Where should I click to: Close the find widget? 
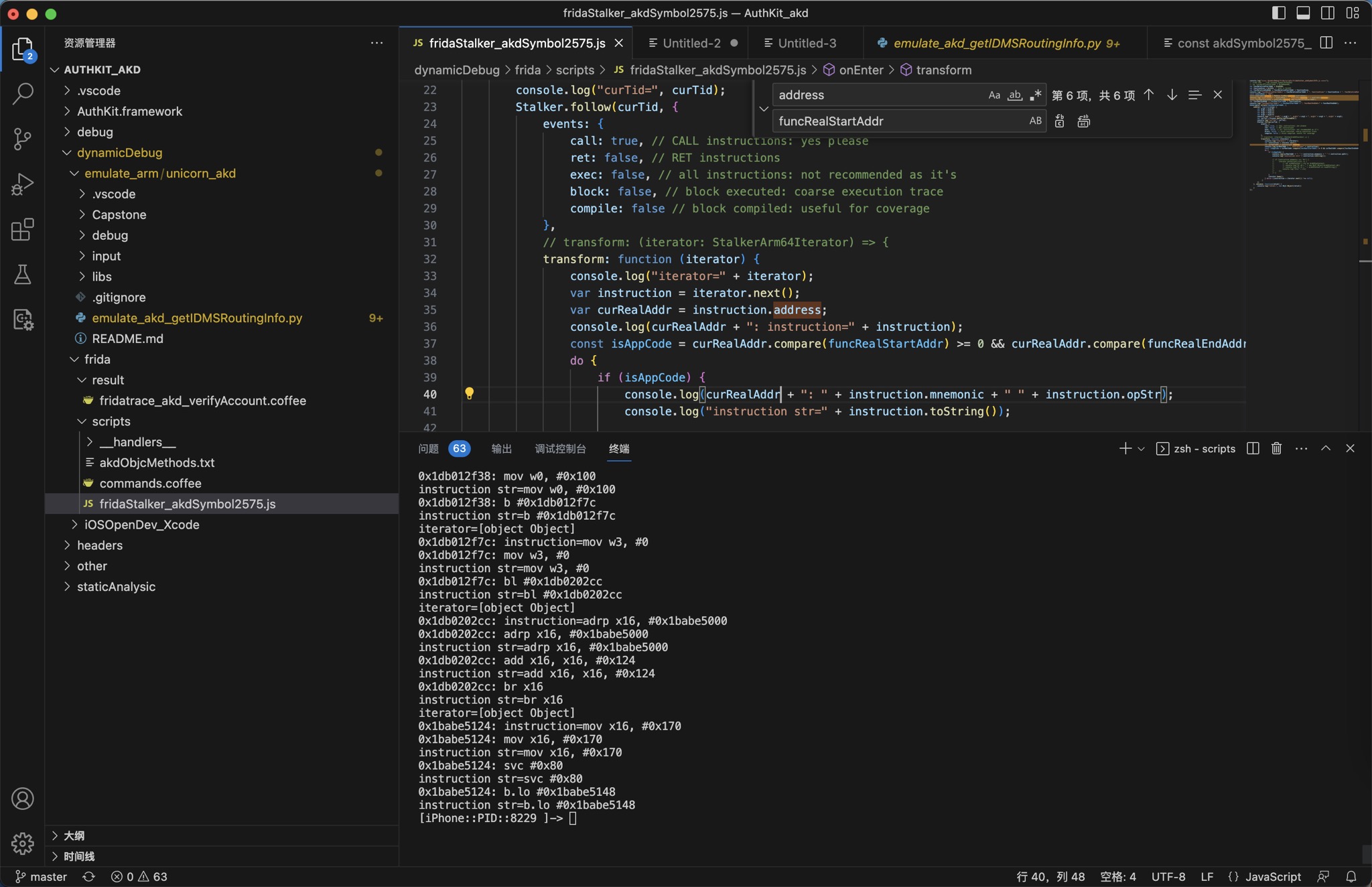(x=1218, y=95)
